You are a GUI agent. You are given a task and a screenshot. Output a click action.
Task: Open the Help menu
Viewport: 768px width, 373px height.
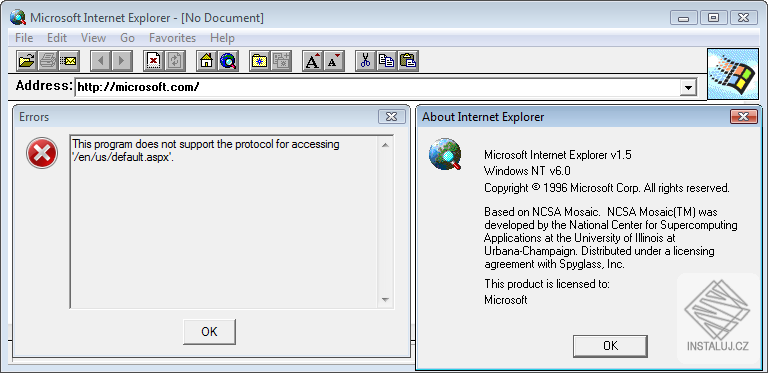pos(222,38)
